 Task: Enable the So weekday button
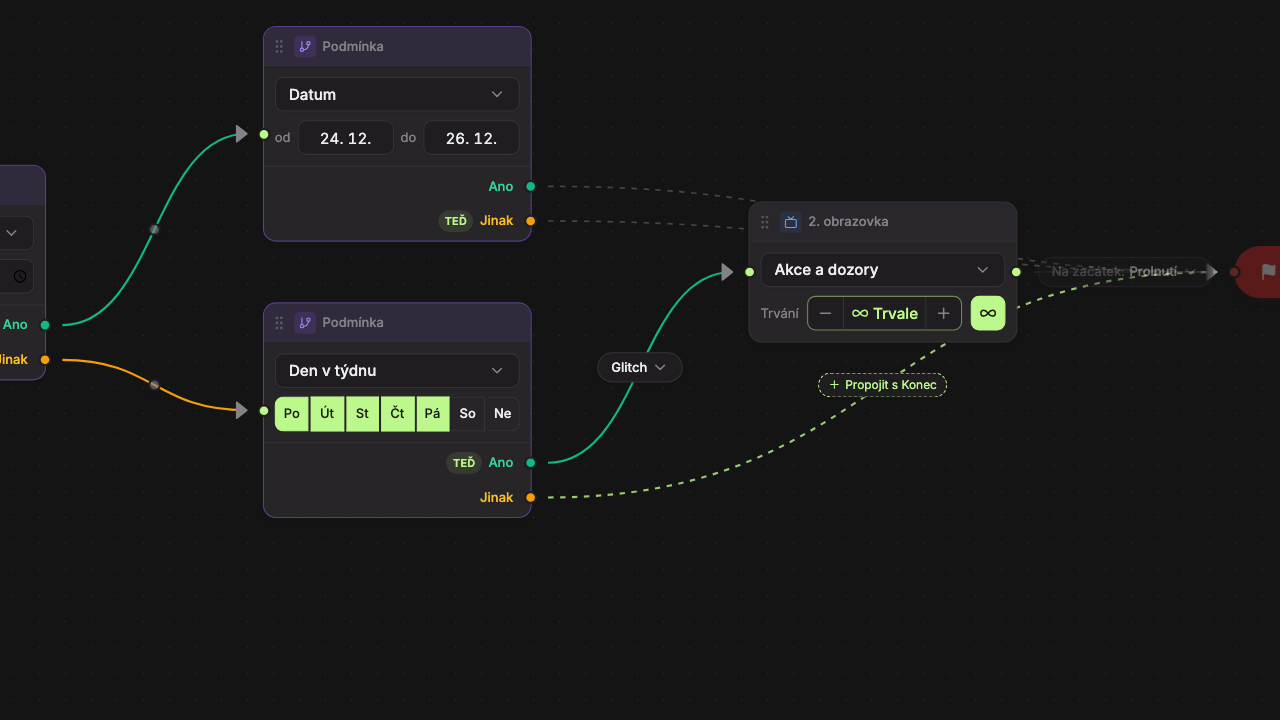click(x=468, y=414)
